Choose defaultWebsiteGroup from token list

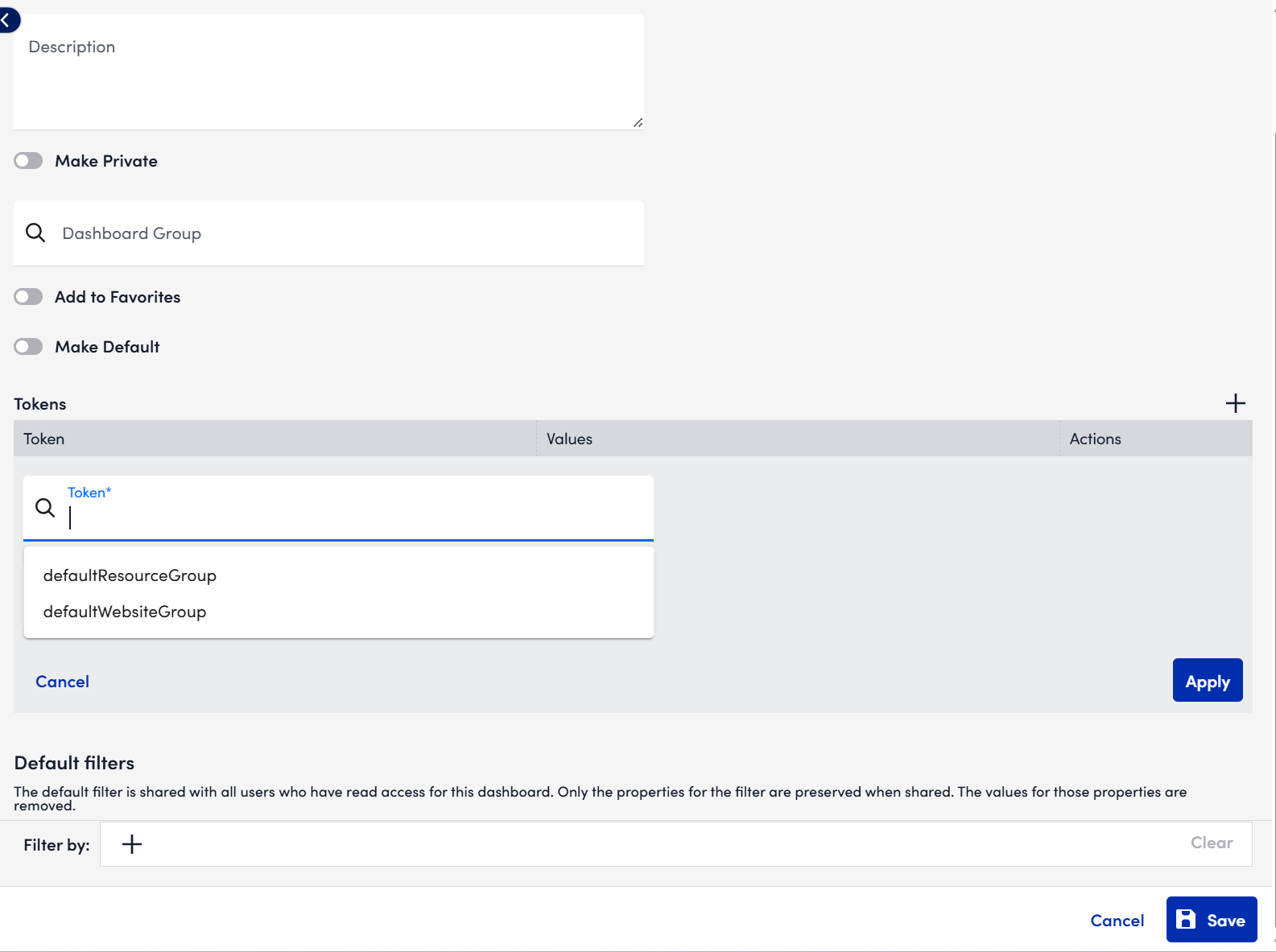point(125,612)
